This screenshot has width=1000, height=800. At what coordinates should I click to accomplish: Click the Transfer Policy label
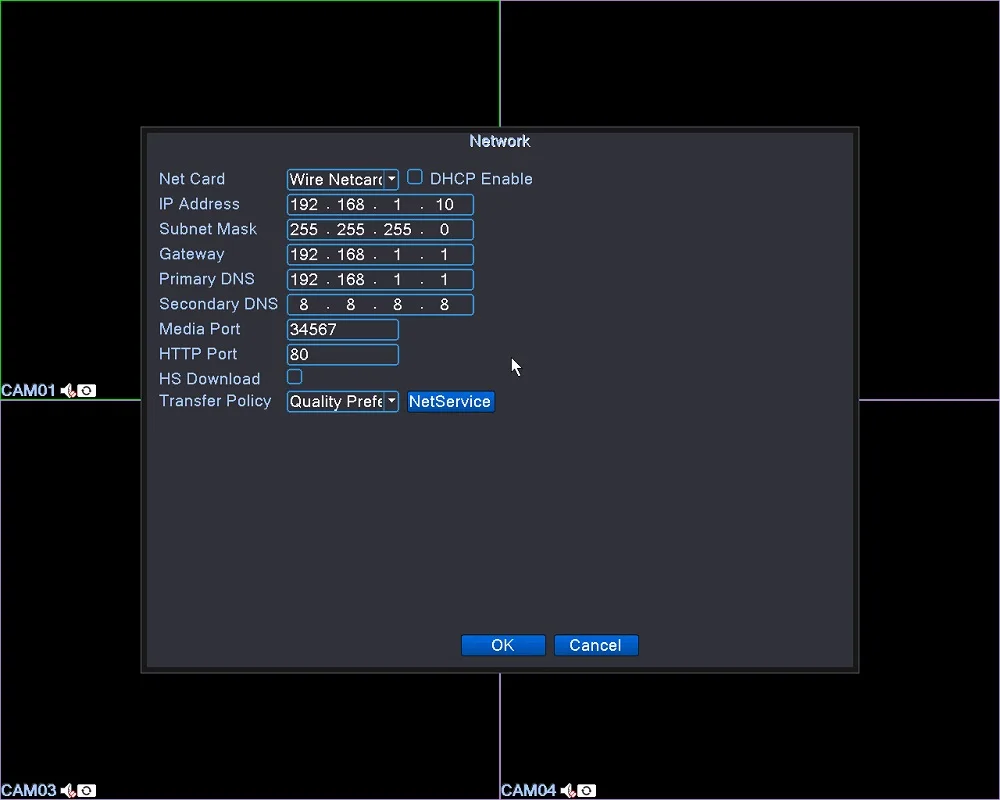[215, 401]
